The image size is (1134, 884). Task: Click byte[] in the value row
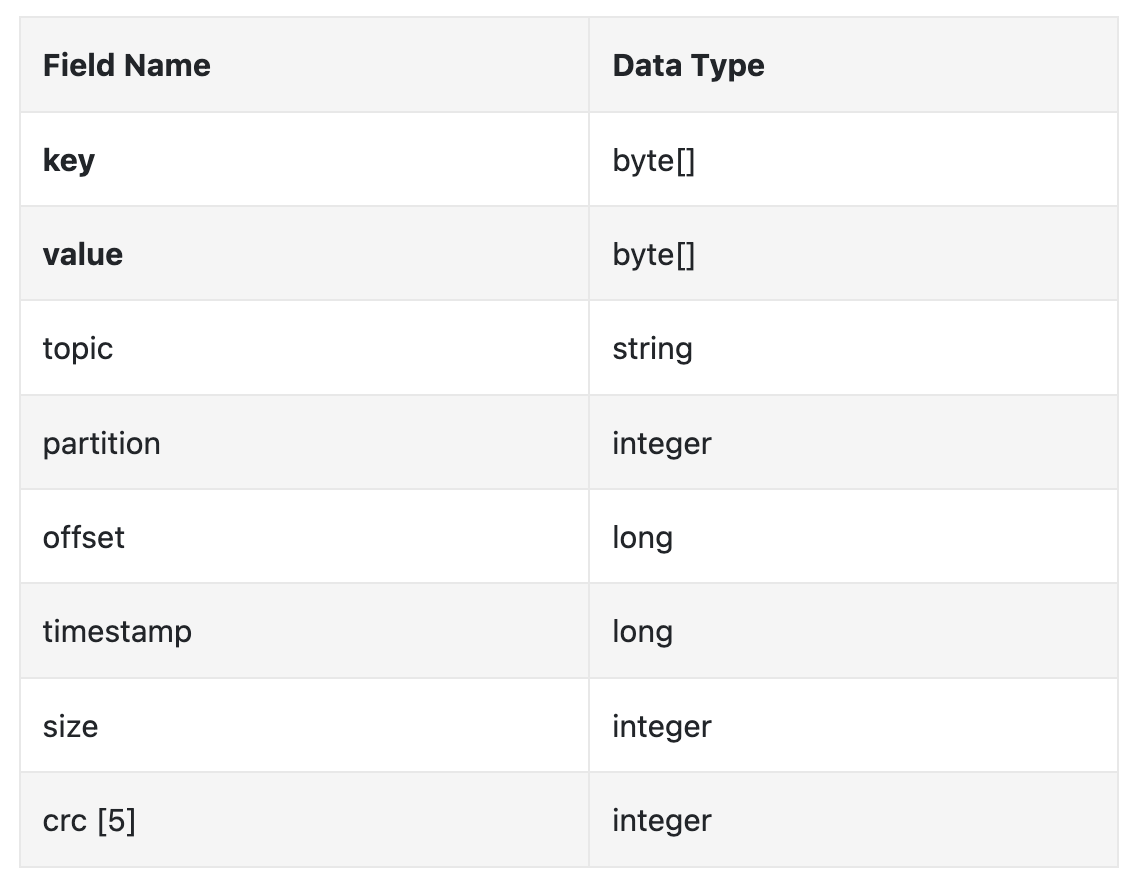click(653, 254)
